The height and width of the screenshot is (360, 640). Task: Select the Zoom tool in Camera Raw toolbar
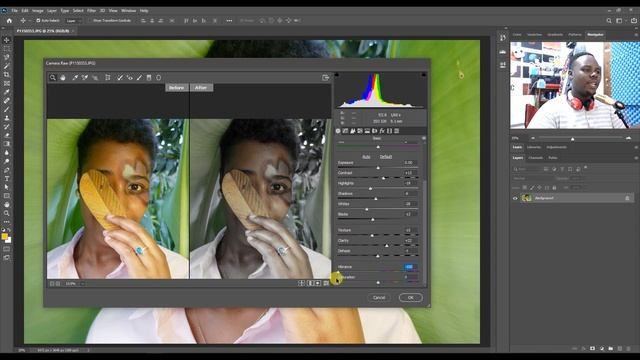point(53,78)
